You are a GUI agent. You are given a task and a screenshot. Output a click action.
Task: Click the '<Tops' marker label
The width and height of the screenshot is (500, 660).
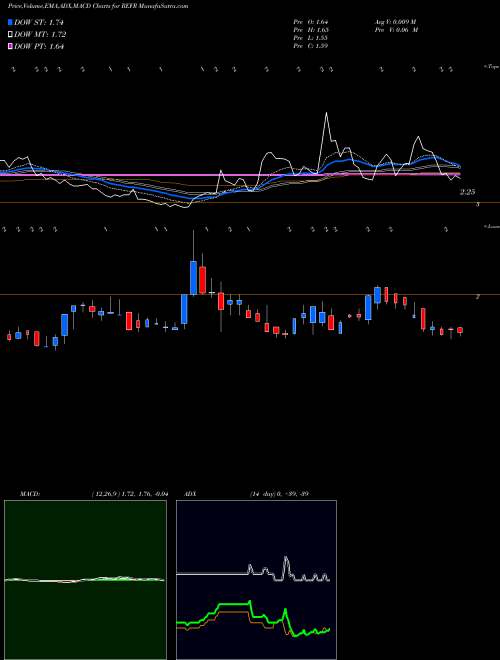pos(491,67)
